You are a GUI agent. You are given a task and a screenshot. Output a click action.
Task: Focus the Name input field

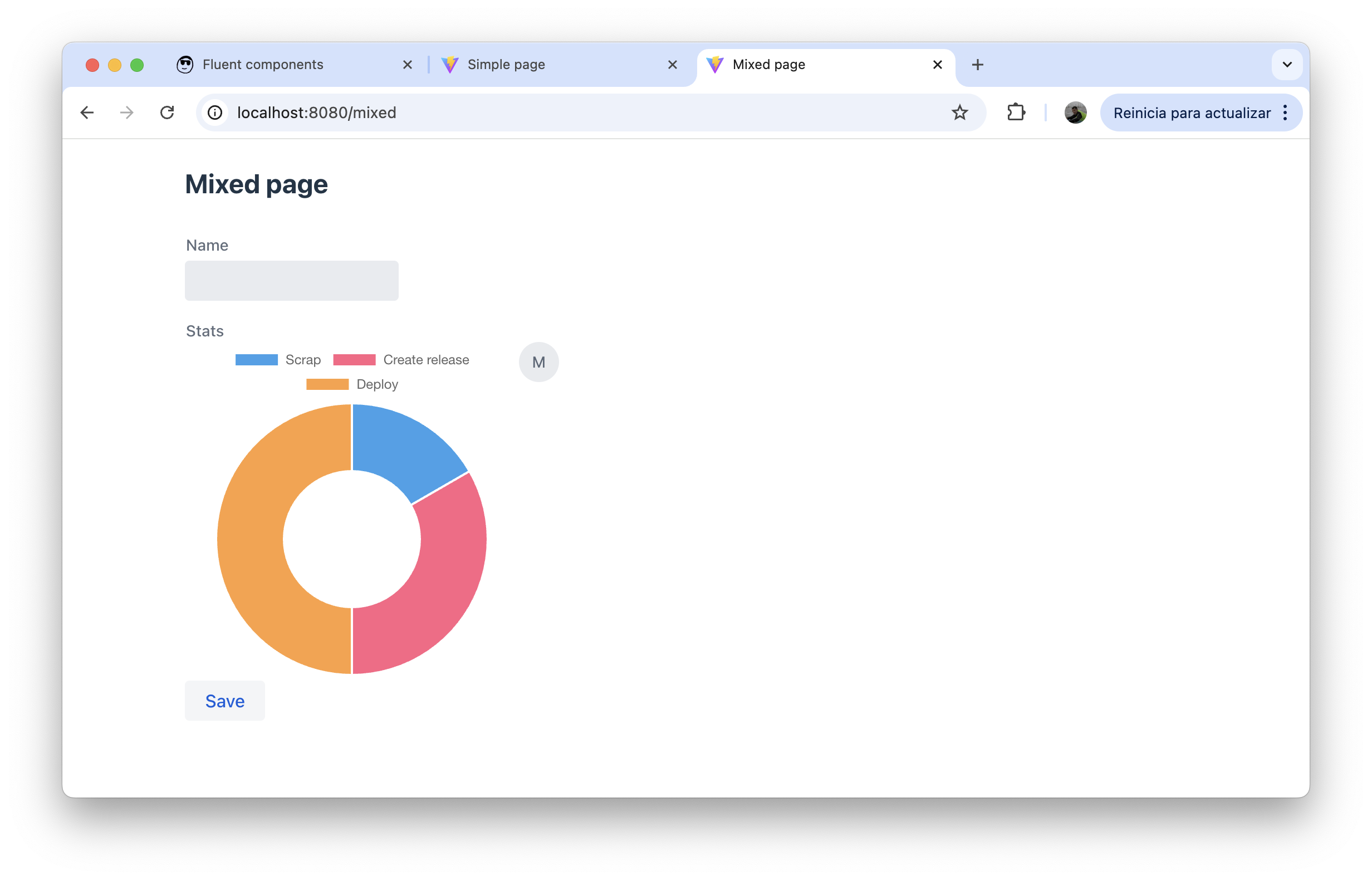point(291,281)
